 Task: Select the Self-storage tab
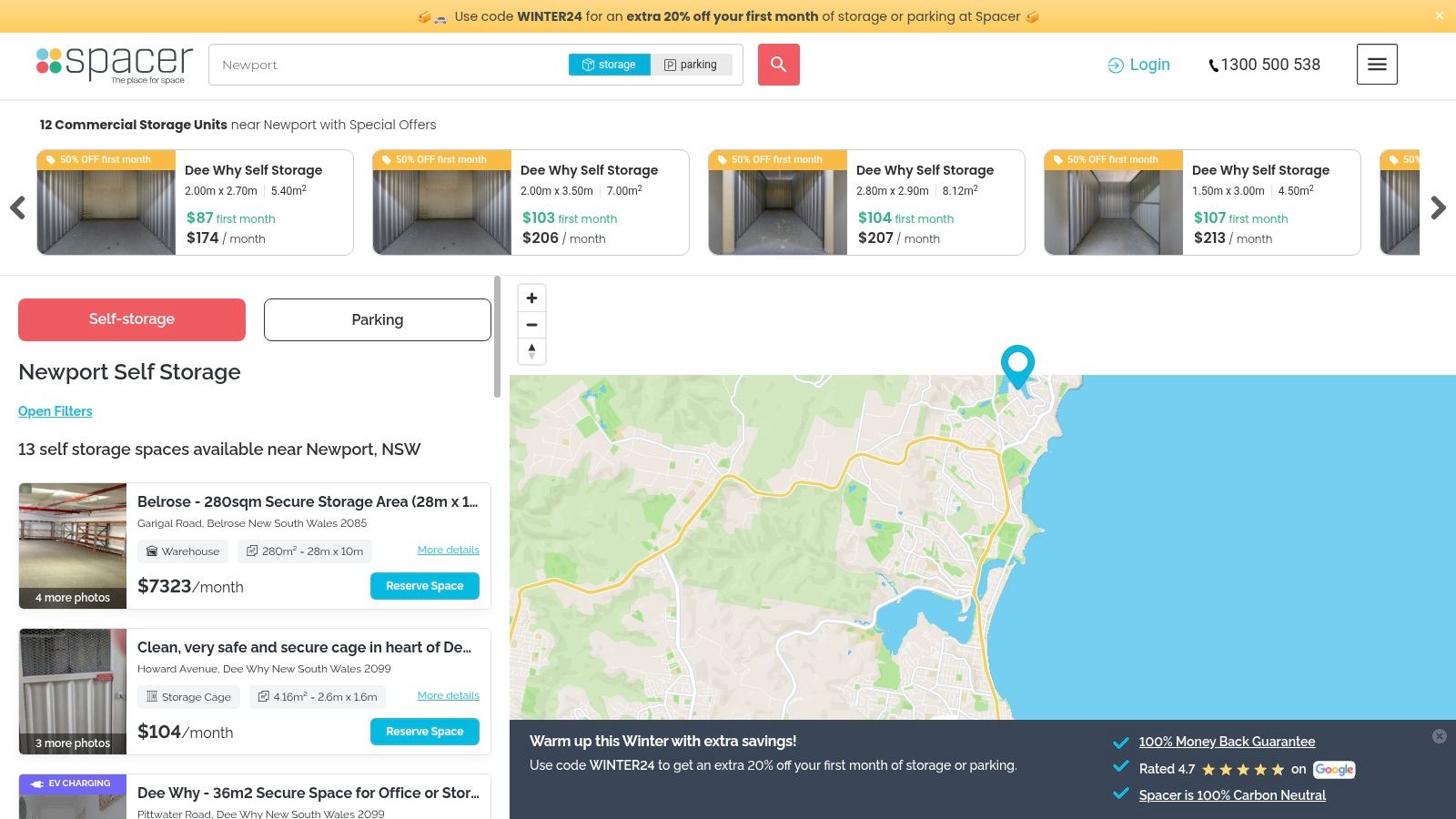click(132, 319)
